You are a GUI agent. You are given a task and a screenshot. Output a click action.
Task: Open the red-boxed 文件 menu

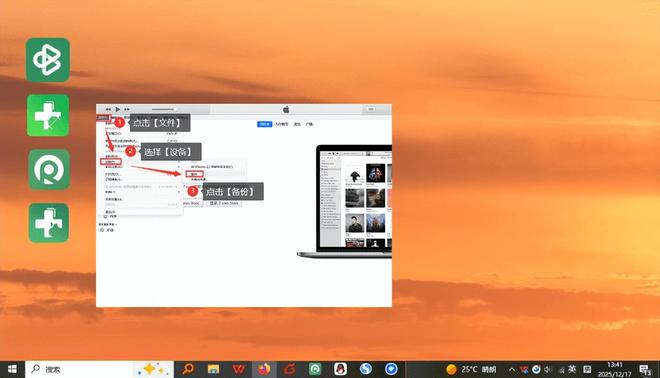click(103, 117)
